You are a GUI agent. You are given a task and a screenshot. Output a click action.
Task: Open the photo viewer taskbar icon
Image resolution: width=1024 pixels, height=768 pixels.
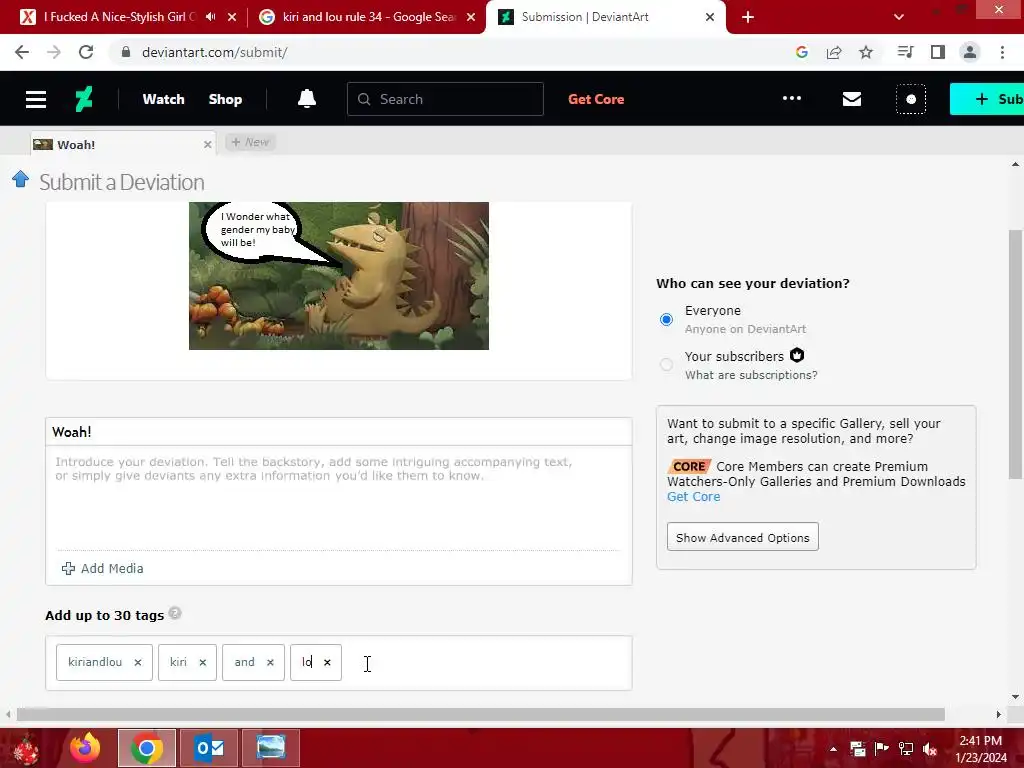271,748
